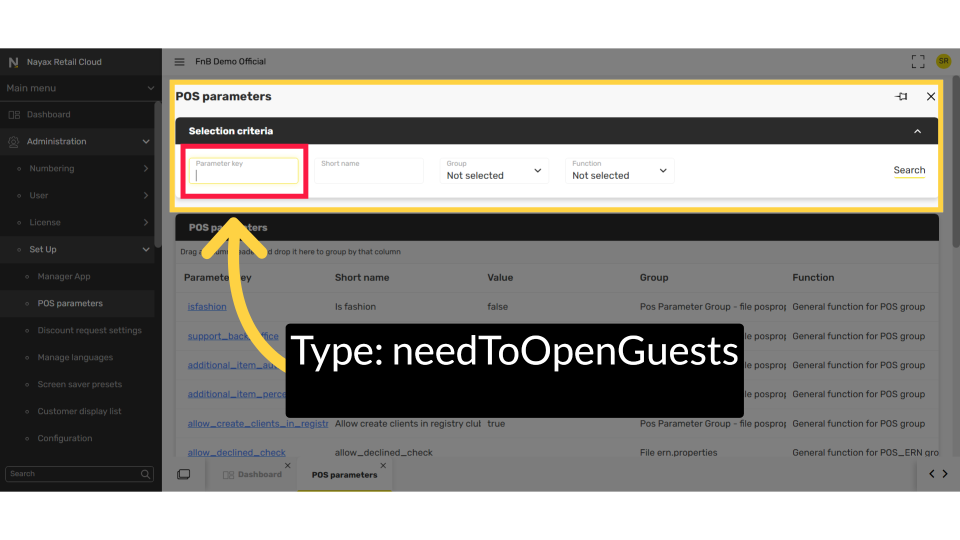Open the Group dropdown
Image resolution: width=960 pixels, height=540 pixels.
click(495, 171)
